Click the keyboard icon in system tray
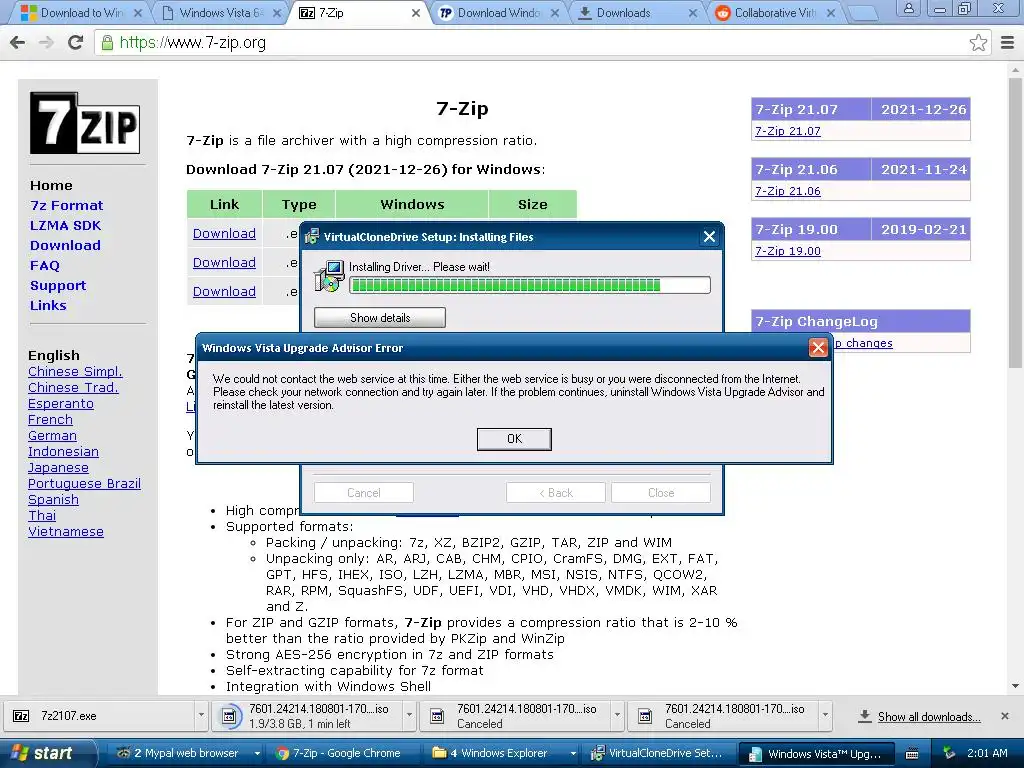Screen dimensions: 1024x768 912,754
